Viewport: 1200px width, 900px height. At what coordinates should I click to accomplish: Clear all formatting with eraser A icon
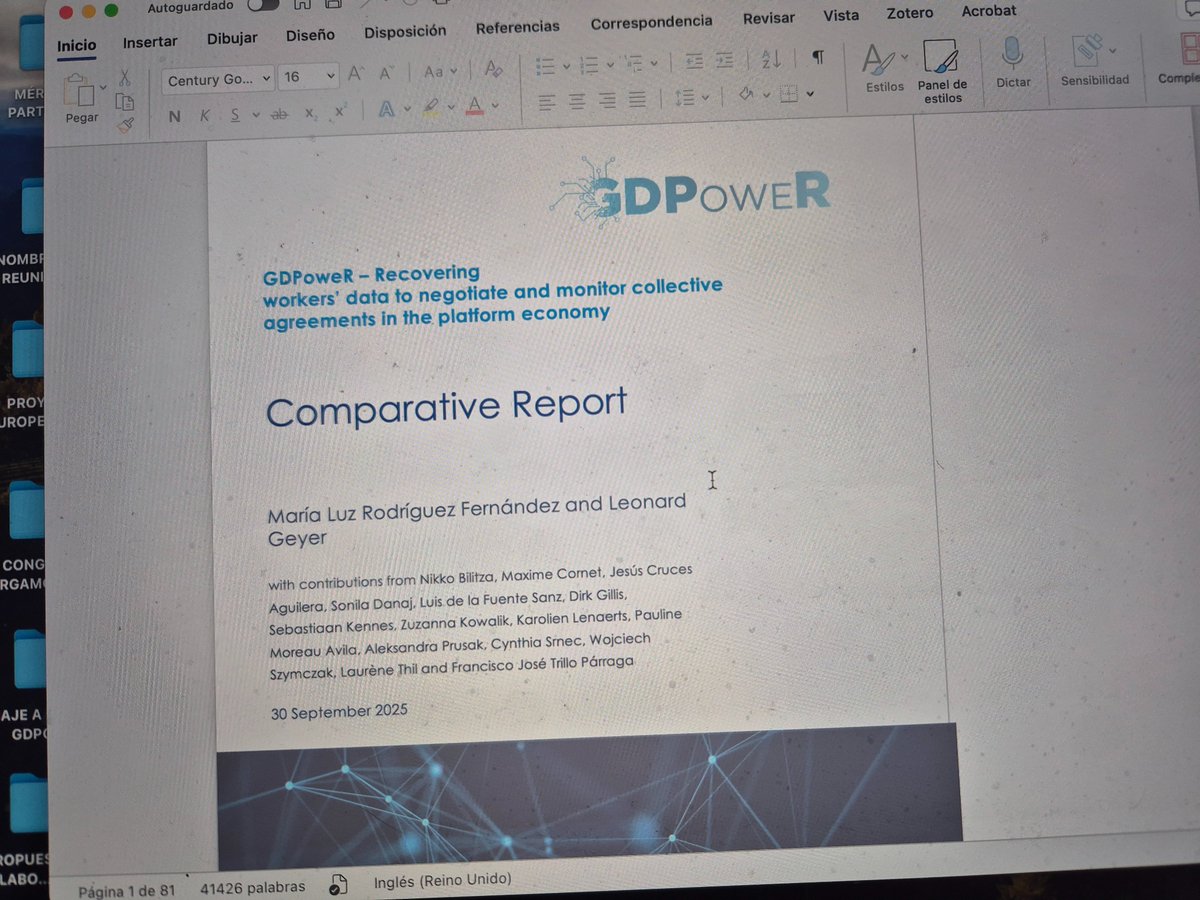tap(493, 70)
